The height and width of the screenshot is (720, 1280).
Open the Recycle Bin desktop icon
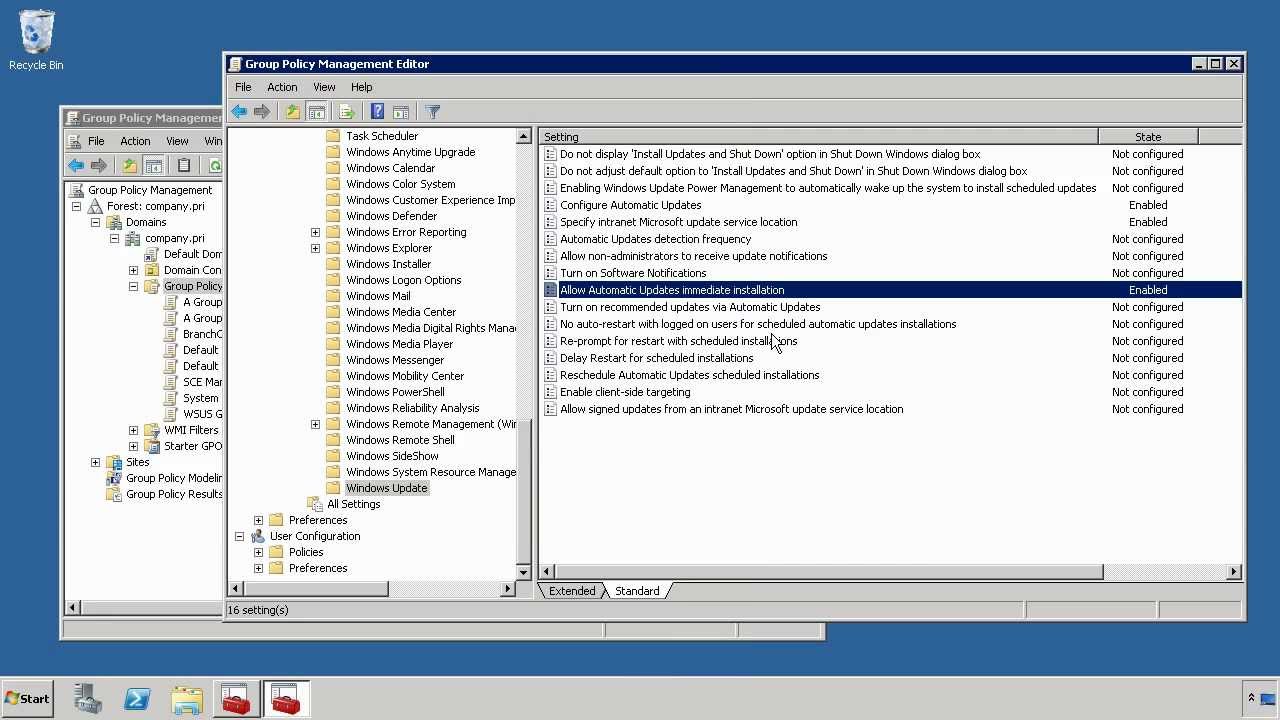[x=36, y=40]
